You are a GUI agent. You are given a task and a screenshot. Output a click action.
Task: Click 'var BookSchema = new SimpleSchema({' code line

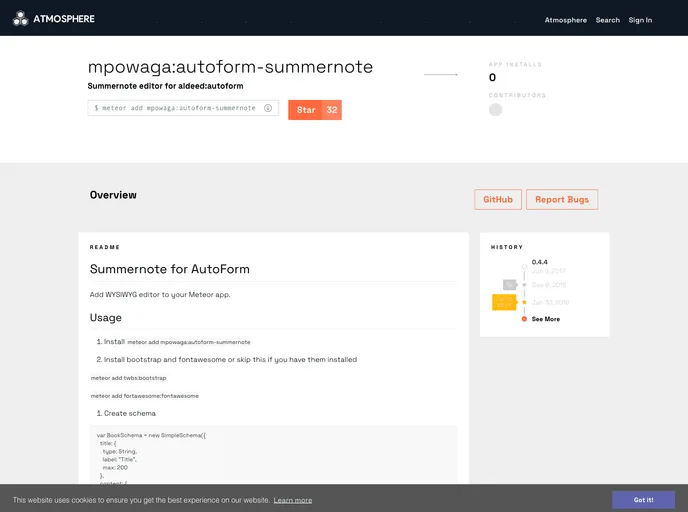151,435
